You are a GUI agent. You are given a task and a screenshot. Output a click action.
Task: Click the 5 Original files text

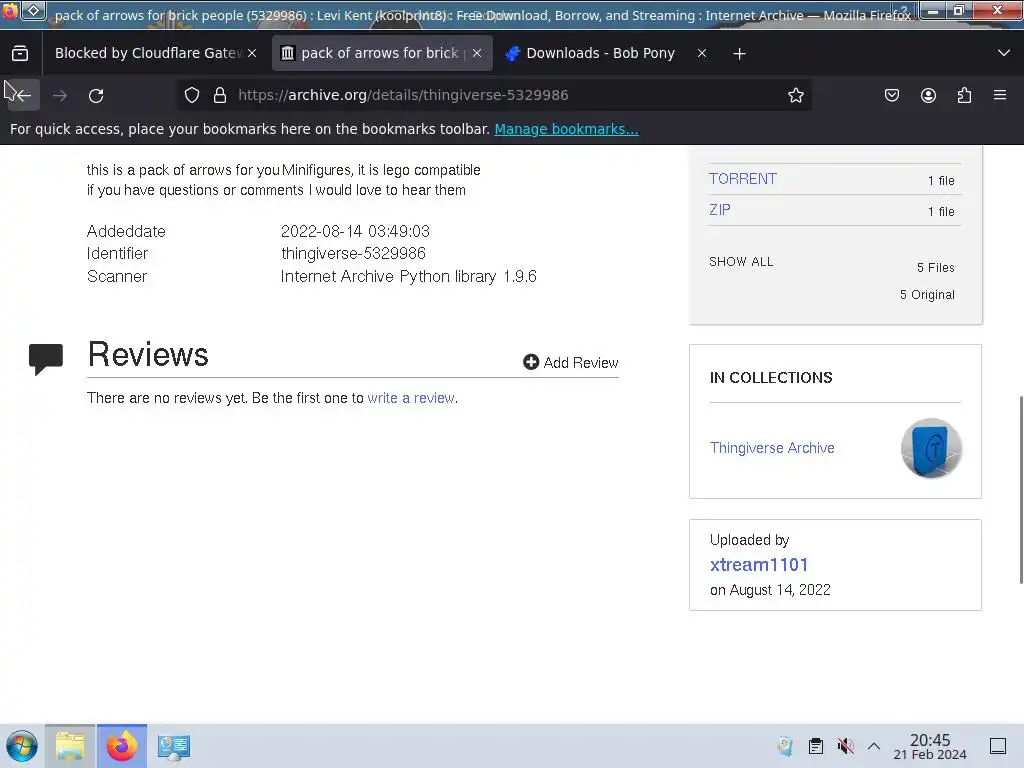click(x=927, y=295)
